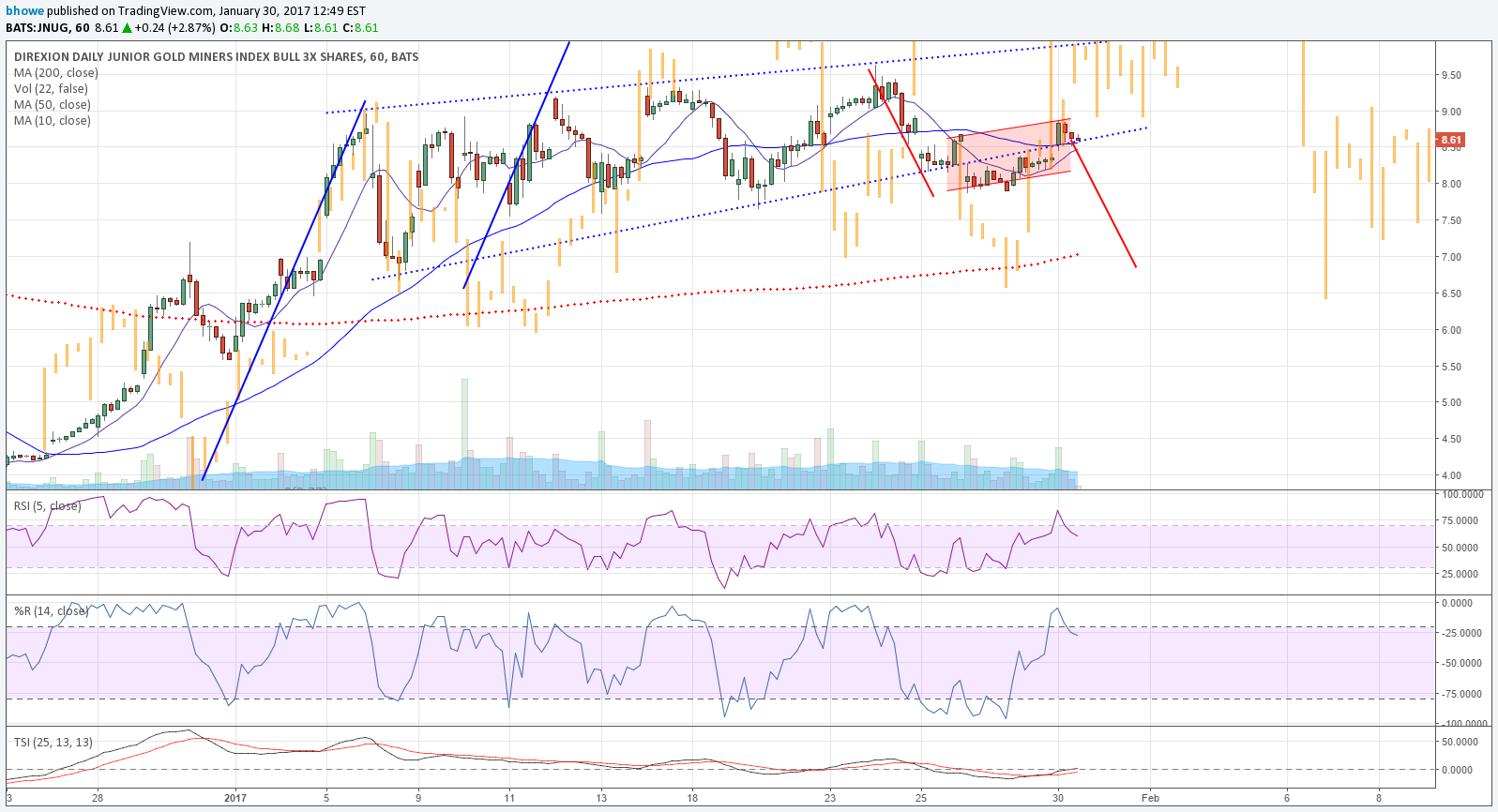Click the '2017' date axis label

tap(235, 798)
